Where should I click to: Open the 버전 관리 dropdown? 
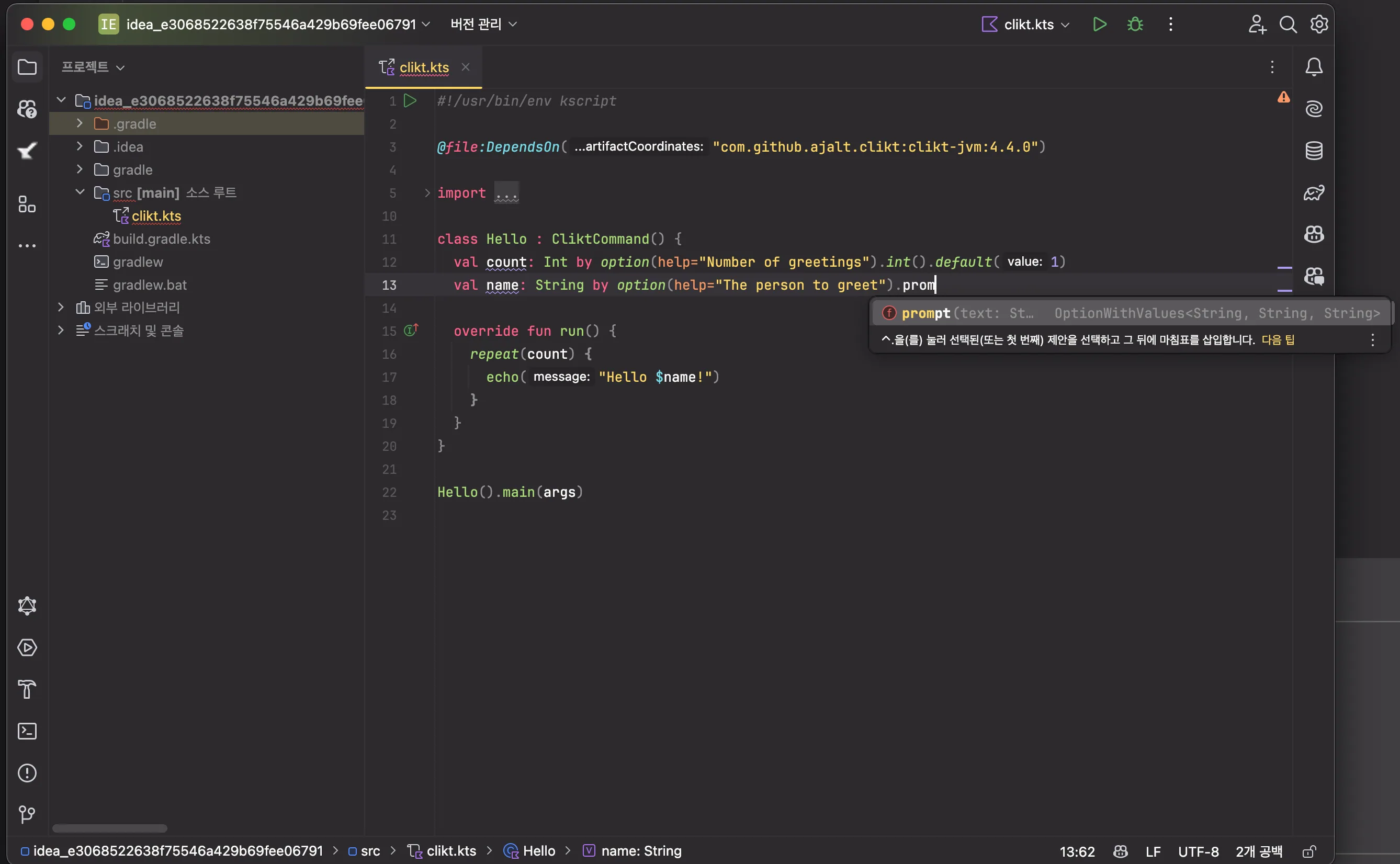[483, 24]
